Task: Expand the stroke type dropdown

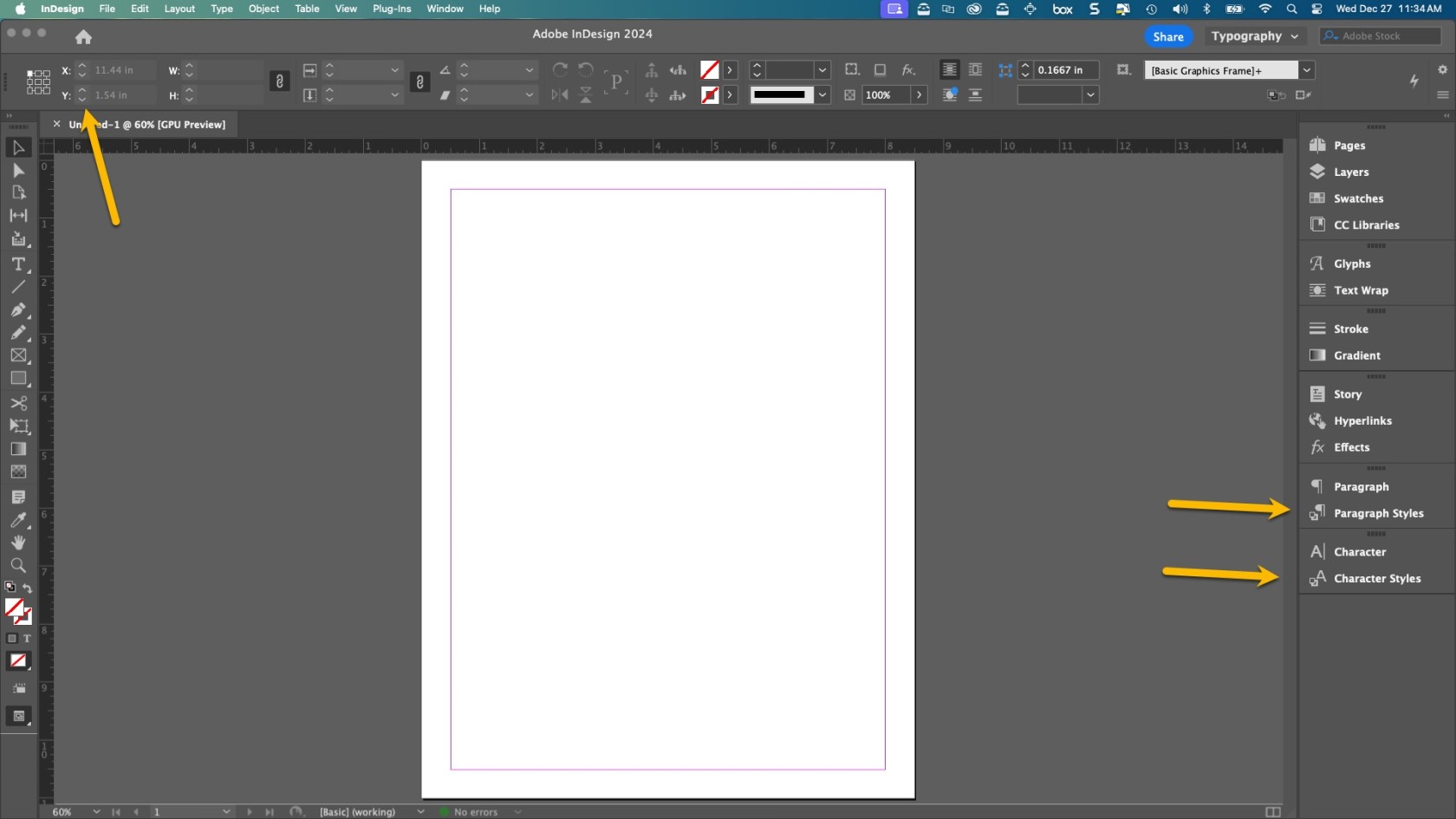Action: tap(822, 94)
